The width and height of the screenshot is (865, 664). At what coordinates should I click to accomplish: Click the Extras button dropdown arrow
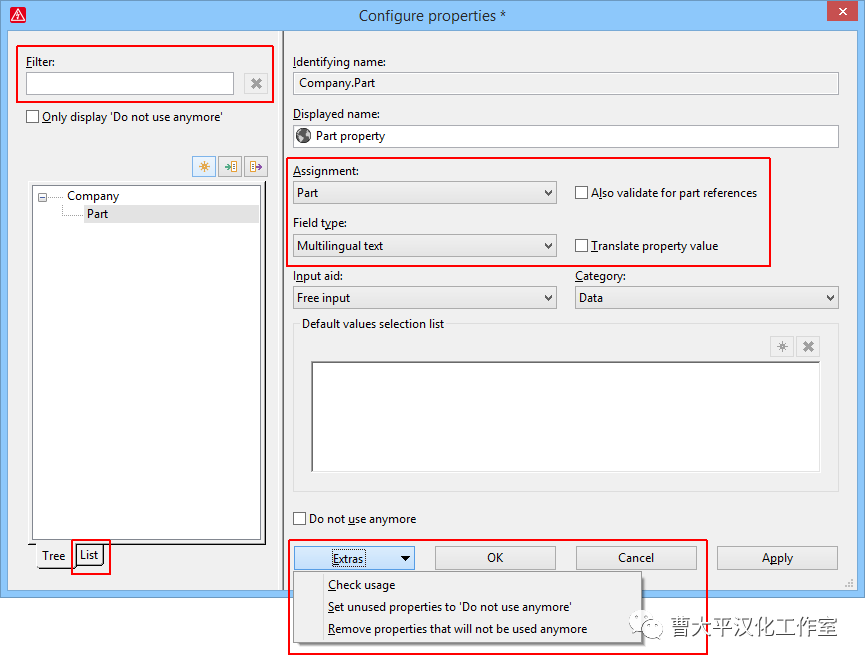click(x=405, y=558)
